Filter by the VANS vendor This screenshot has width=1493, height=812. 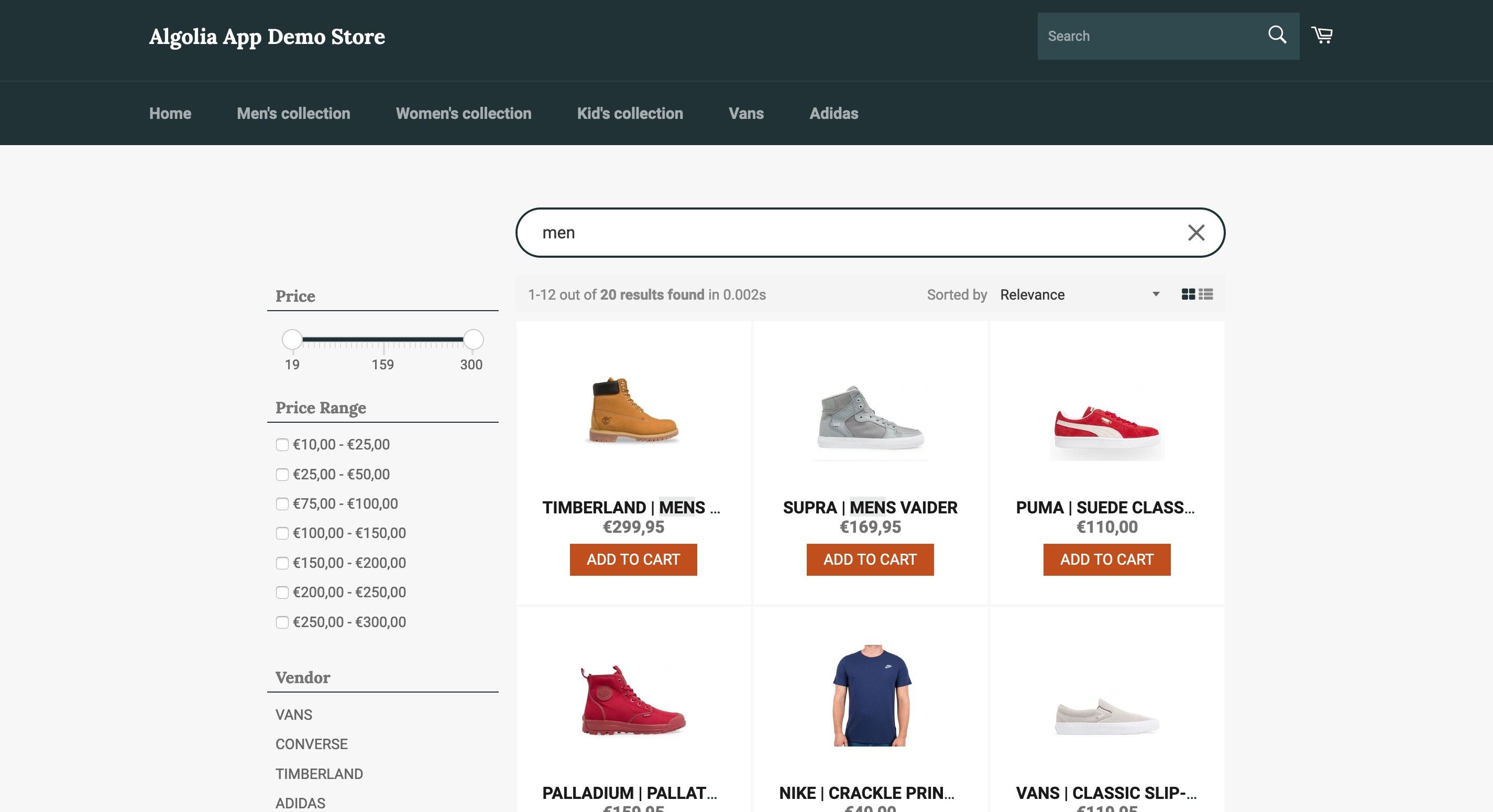[294, 715]
